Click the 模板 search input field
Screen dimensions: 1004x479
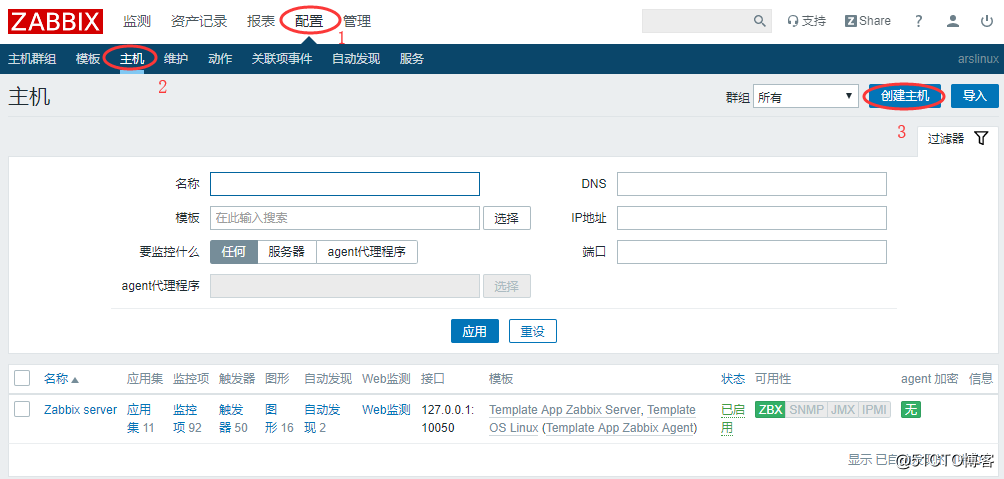click(344, 218)
